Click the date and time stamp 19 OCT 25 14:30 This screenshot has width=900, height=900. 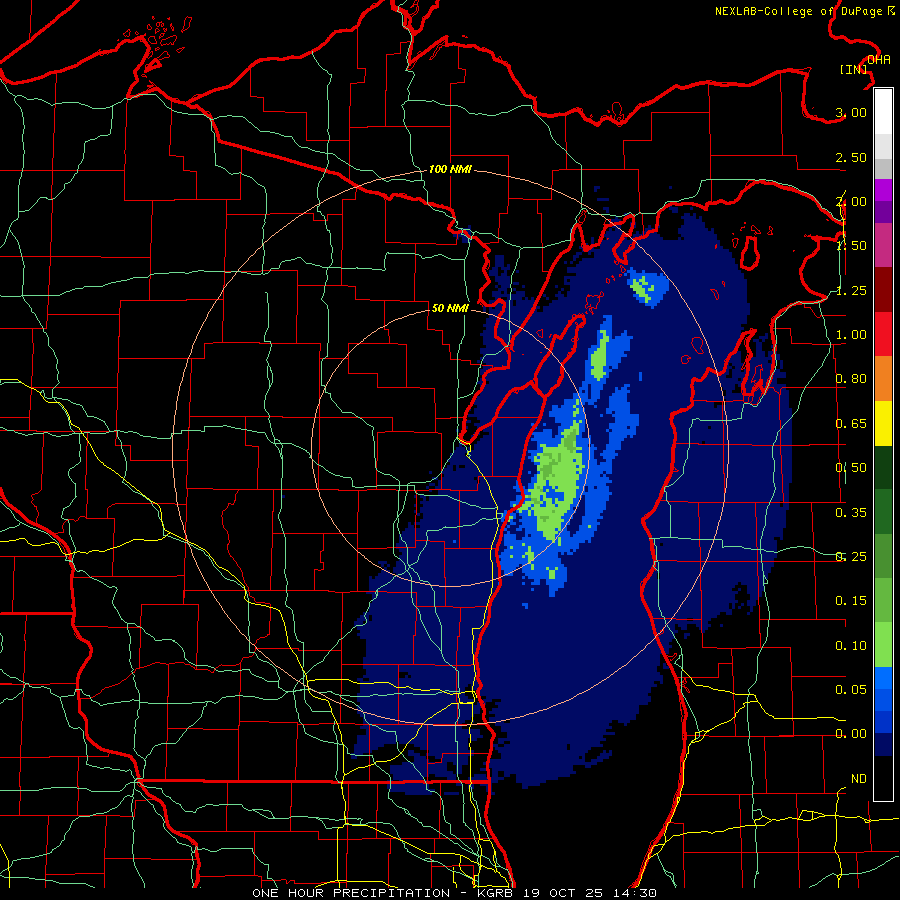click(x=590, y=893)
